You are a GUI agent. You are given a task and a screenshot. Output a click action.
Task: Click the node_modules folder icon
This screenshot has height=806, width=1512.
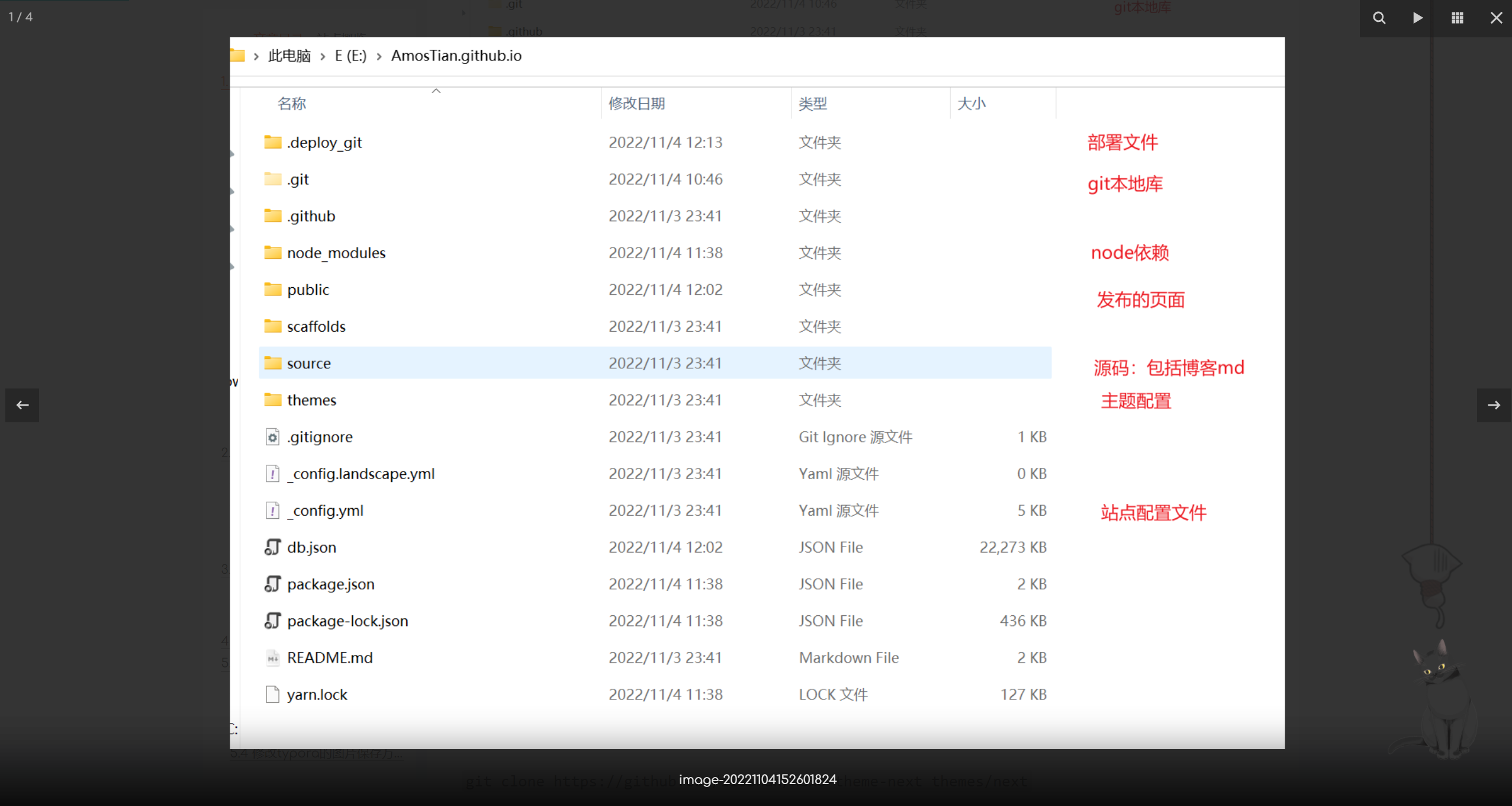pyautogui.click(x=272, y=252)
